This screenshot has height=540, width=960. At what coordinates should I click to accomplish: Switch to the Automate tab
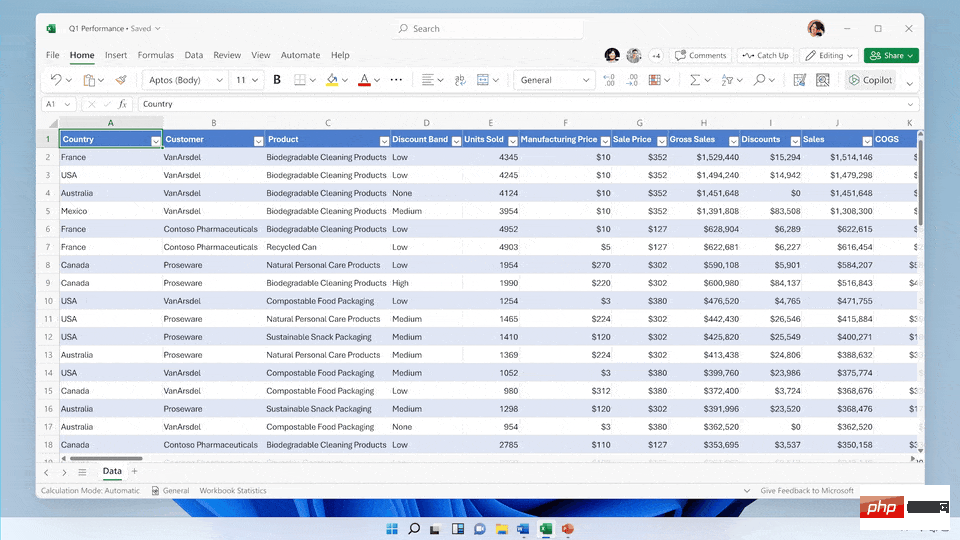tap(300, 55)
